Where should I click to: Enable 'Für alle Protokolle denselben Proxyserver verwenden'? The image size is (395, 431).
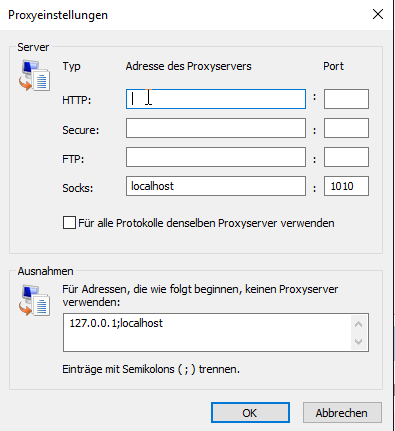[x=69, y=223]
